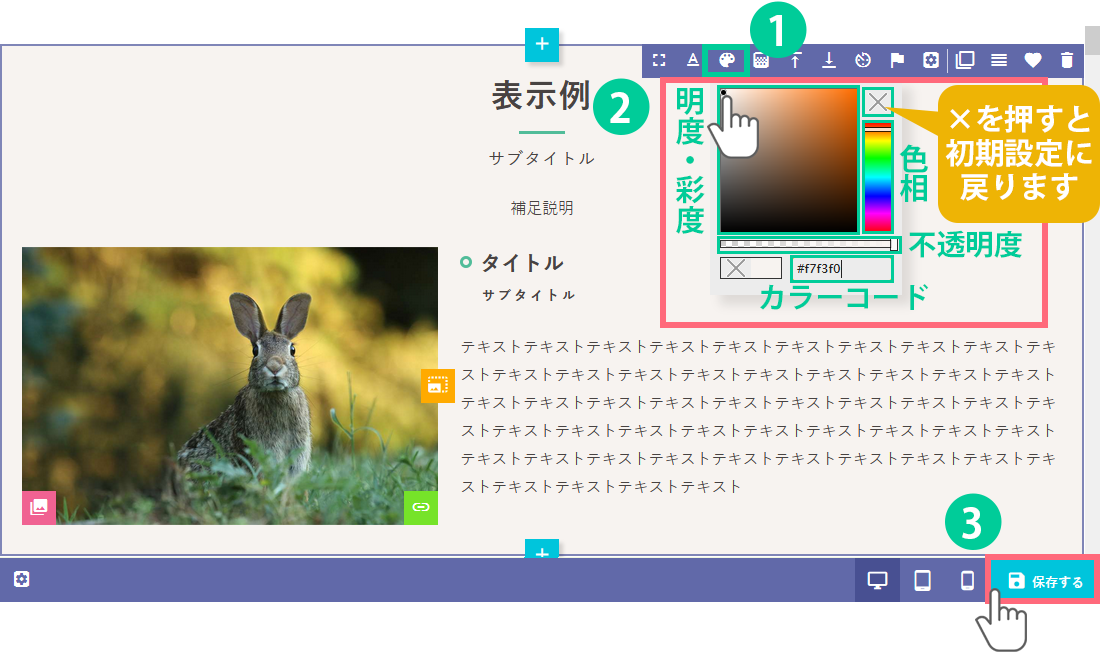Switch to smartphone preview mode
Screen dimensions: 1100x652
click(x=967, y=581)
